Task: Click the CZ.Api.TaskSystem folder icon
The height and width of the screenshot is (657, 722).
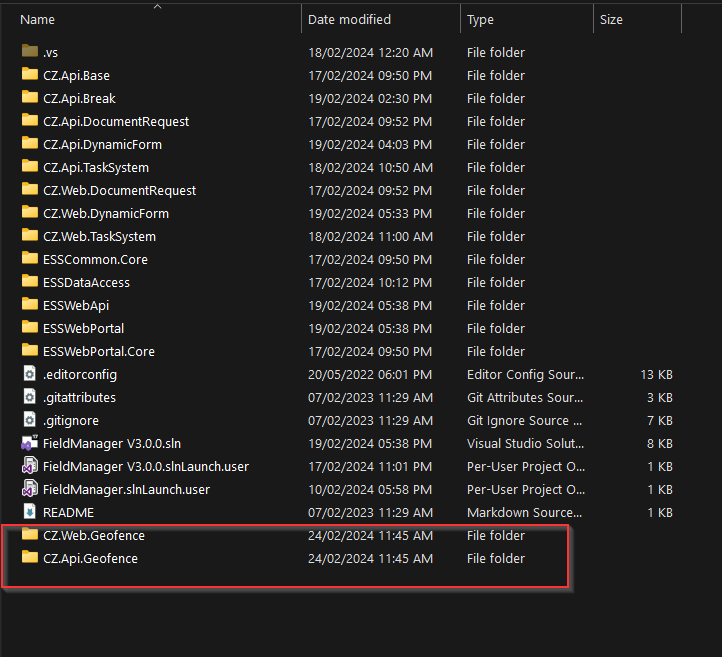Action: tap(30, 166)
